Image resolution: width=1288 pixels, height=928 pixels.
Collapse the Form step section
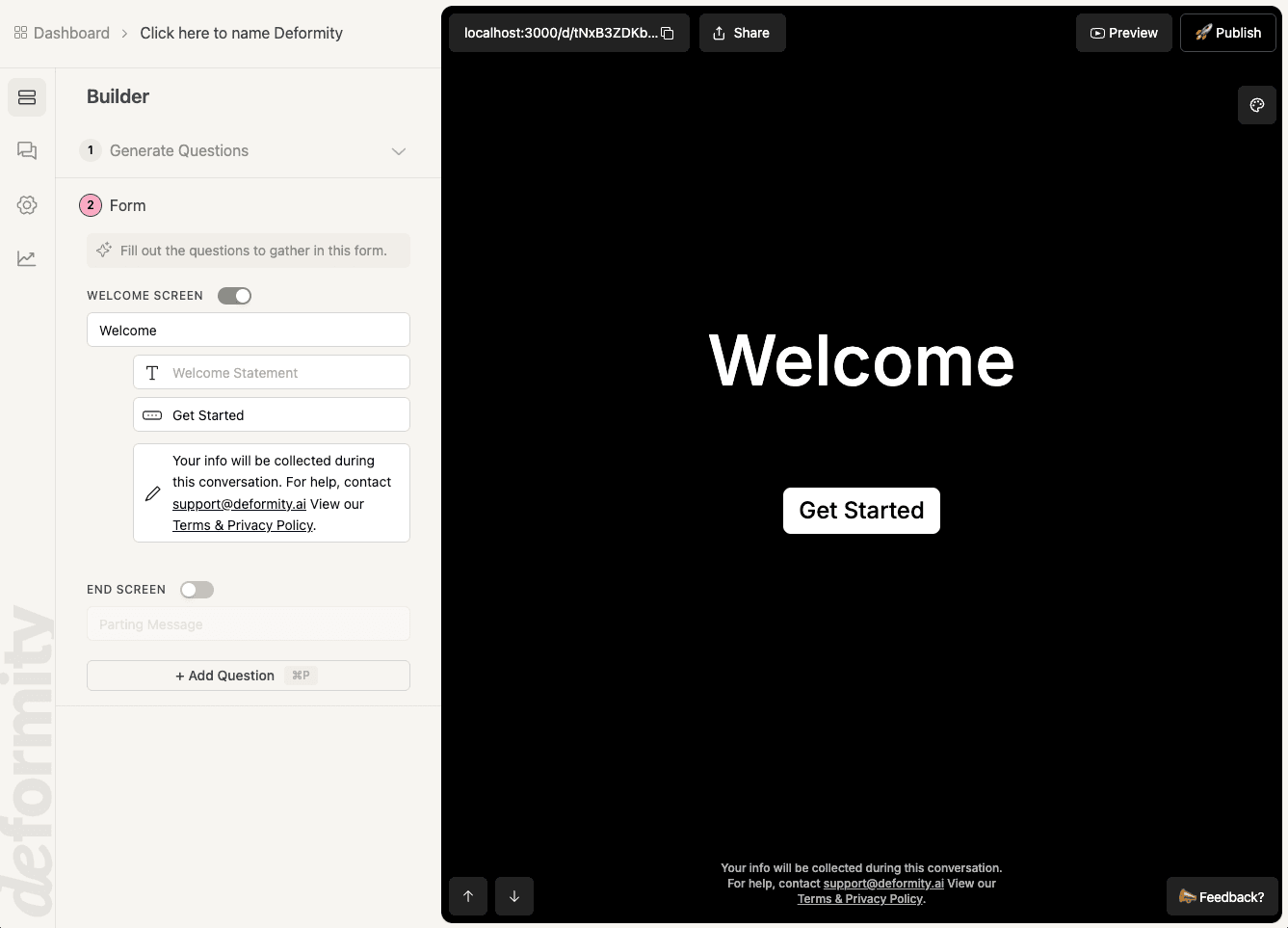127,205
